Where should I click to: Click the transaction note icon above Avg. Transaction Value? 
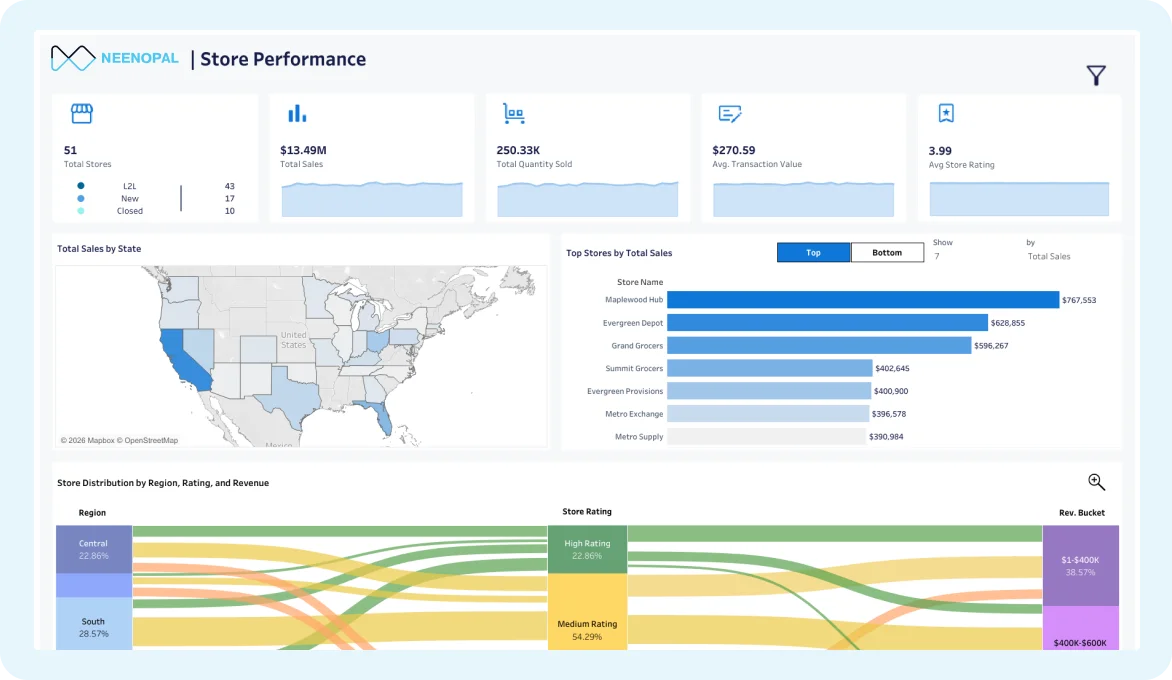tap(730, 114)
